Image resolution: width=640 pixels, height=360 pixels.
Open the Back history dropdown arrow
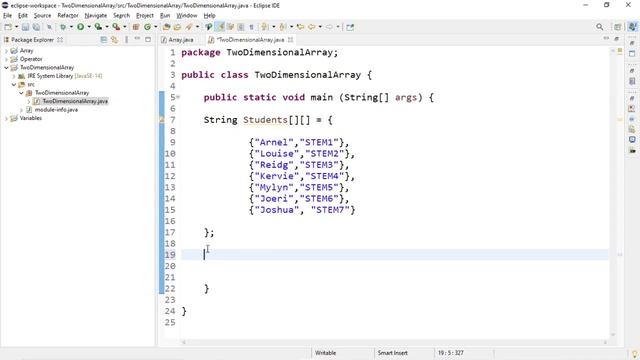320,27
